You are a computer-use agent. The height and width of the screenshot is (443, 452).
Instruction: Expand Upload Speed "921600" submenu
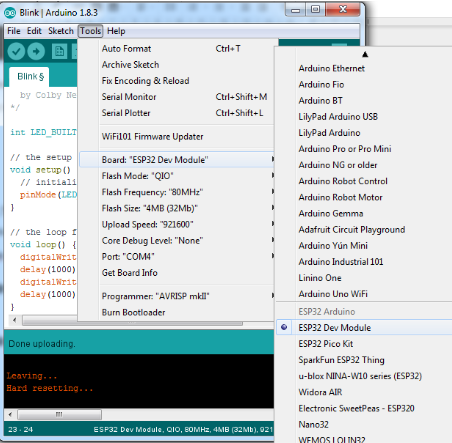click(177, 224)
